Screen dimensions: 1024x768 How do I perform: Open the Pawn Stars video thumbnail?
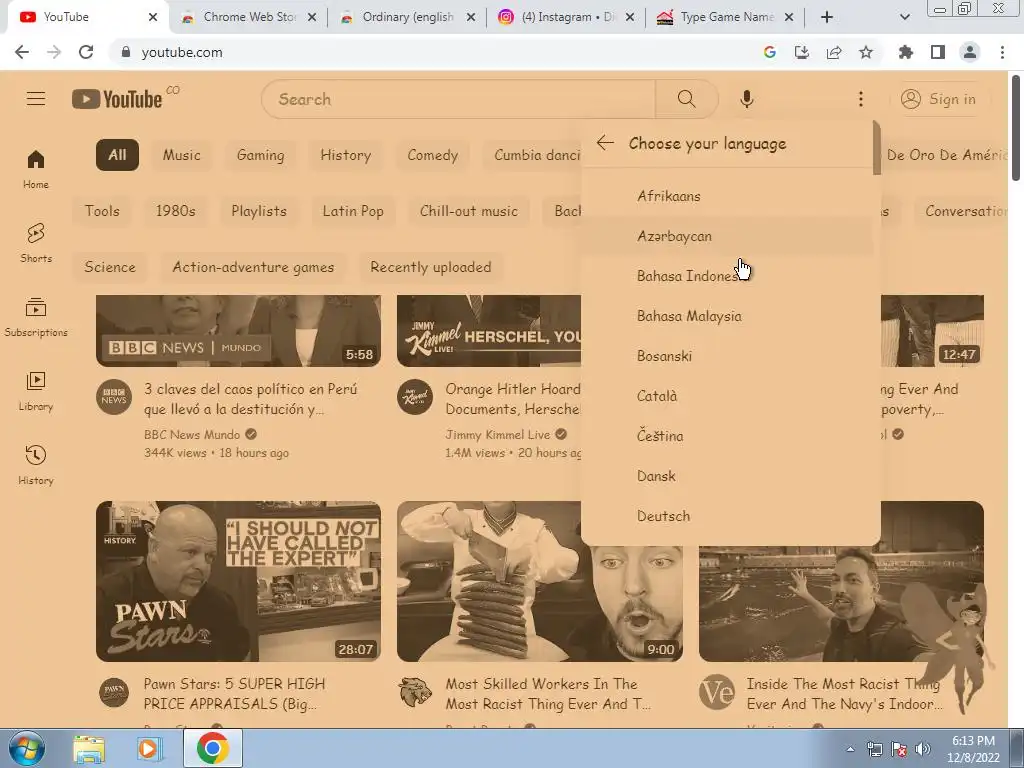coord(238,581)
